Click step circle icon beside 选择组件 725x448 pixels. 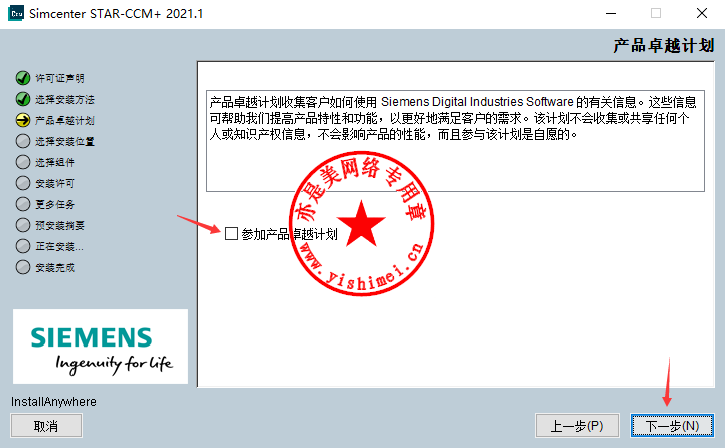pos(23,162)
